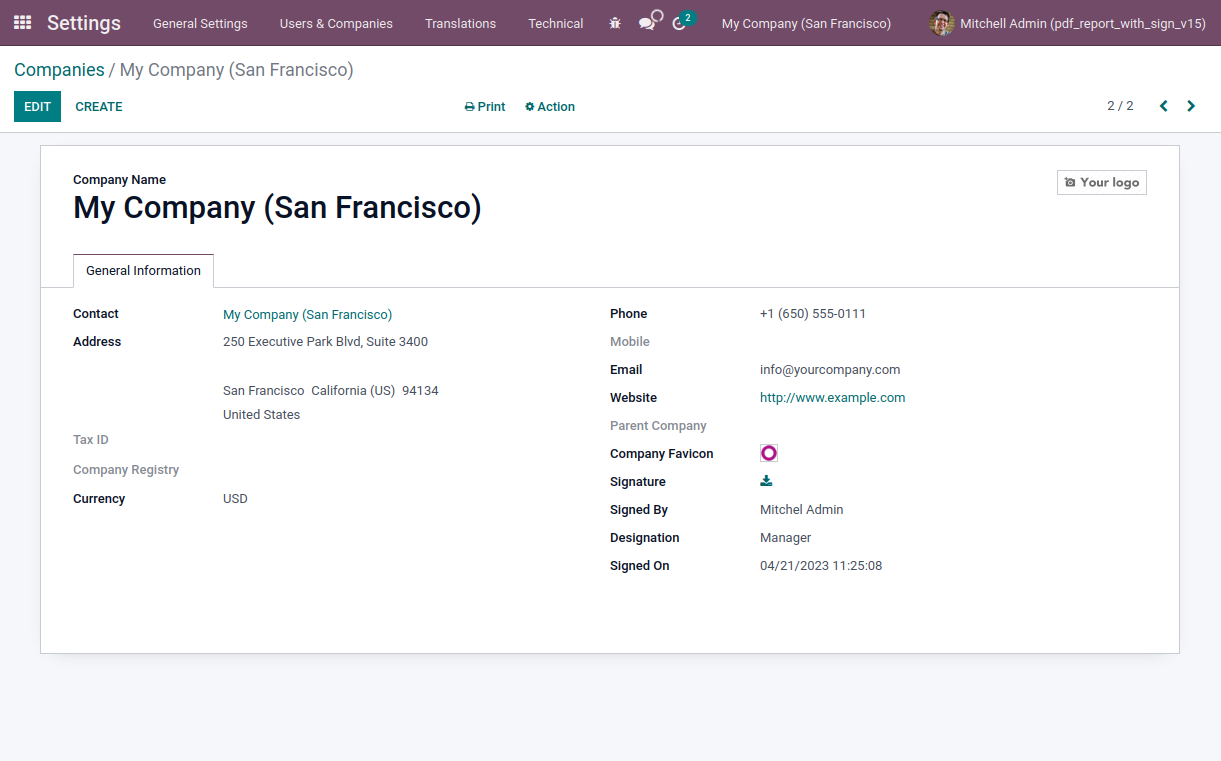Open the activities clock icon
Image resolution: width=1221 pixels, height=761 pixels.
click(x=681, y=22)
